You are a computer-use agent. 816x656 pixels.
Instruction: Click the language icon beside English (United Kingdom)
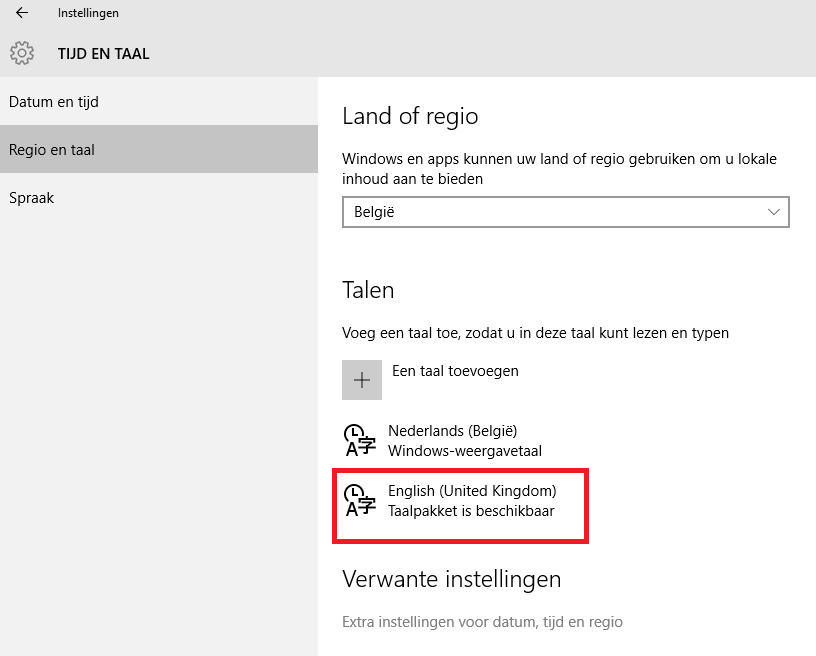pyautogui.click(x=360, y=500)
